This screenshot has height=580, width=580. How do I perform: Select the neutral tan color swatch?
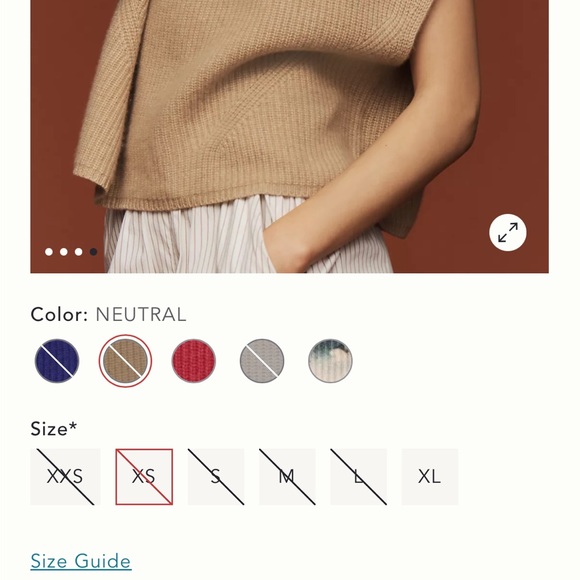tap(125, 361)
